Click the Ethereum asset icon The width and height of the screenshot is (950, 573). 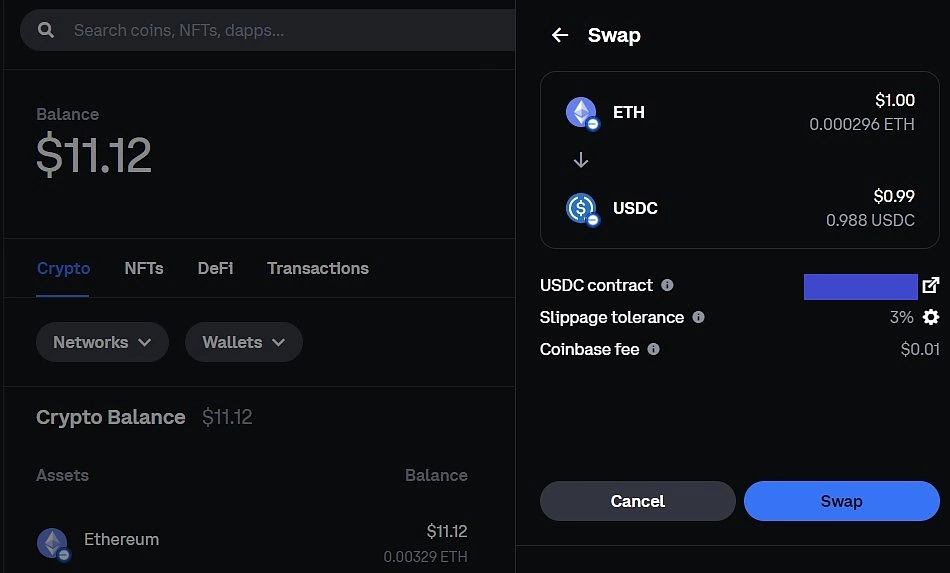pyautogui.click(x=53, y=544)
